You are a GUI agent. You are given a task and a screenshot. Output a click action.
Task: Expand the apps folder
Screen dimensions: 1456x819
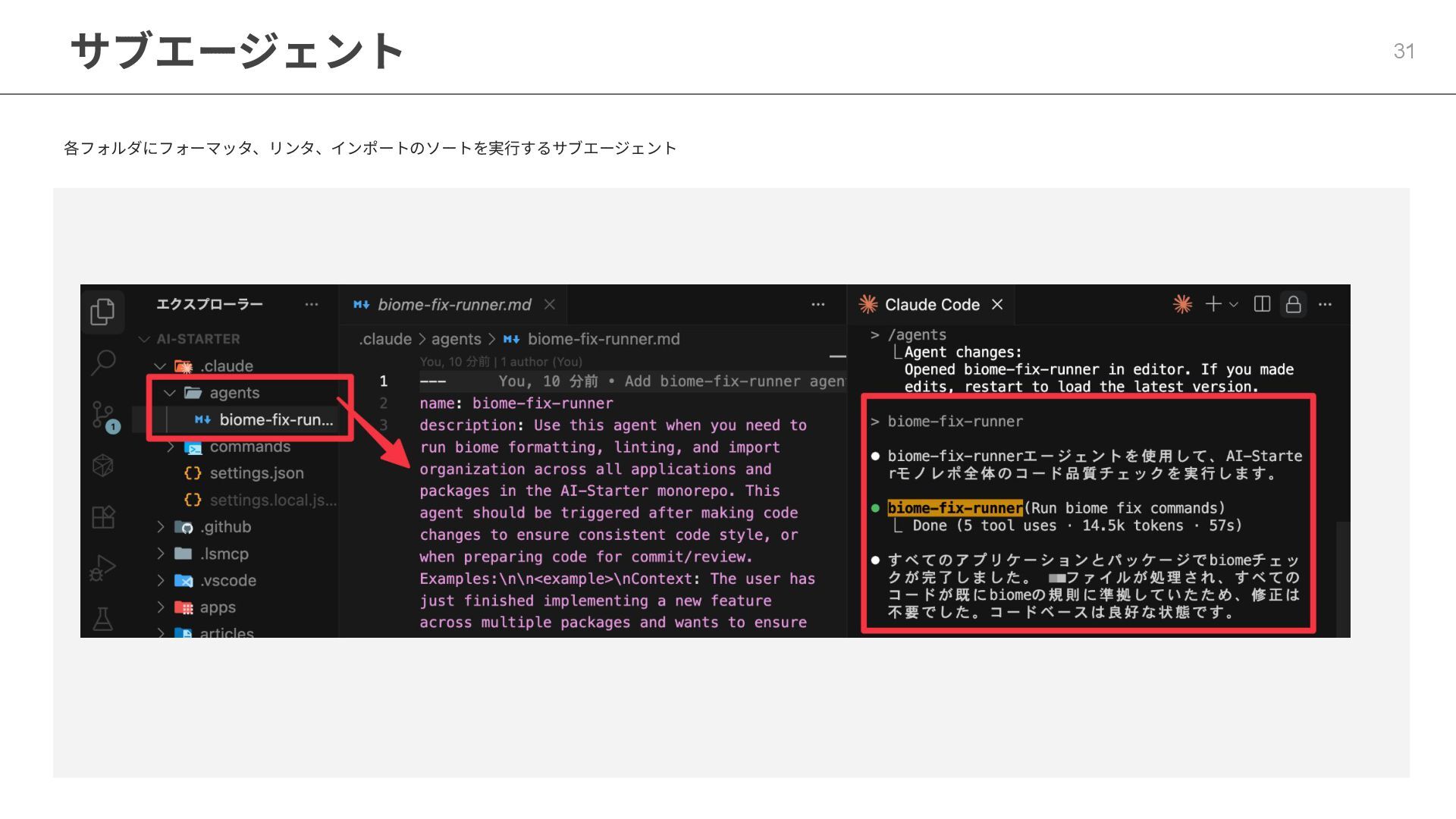click(160, 607)
